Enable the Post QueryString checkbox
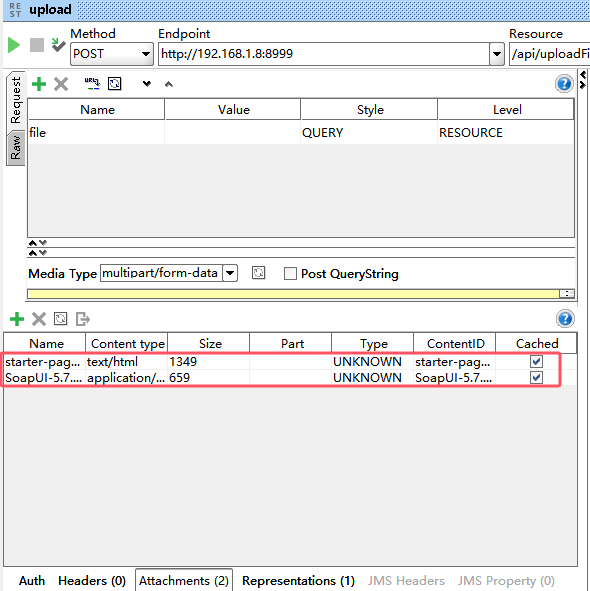Image resolution: width=590 pixels, height=591 pixels. click(290, 274)
